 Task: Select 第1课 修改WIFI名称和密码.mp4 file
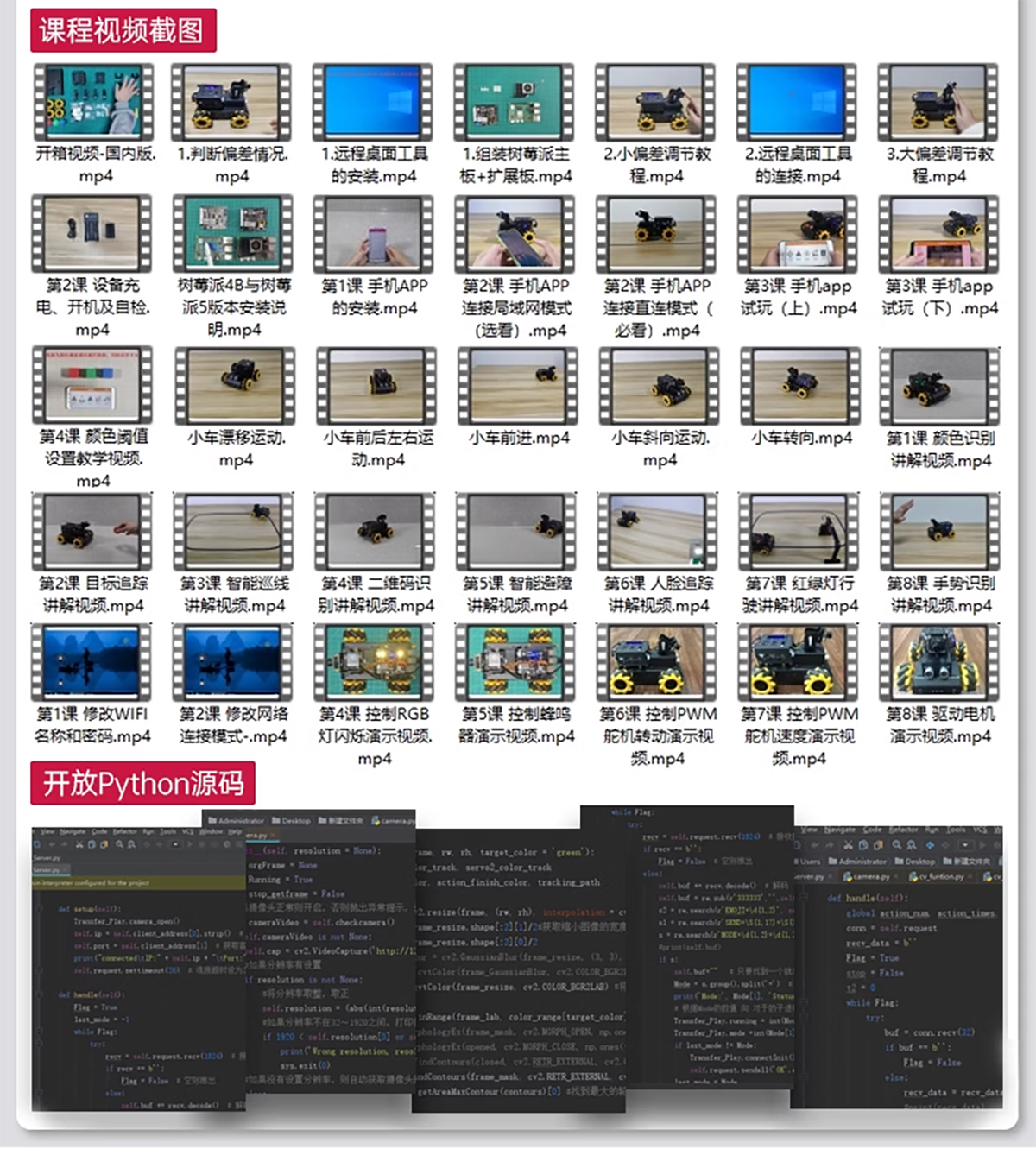(92, 663)
